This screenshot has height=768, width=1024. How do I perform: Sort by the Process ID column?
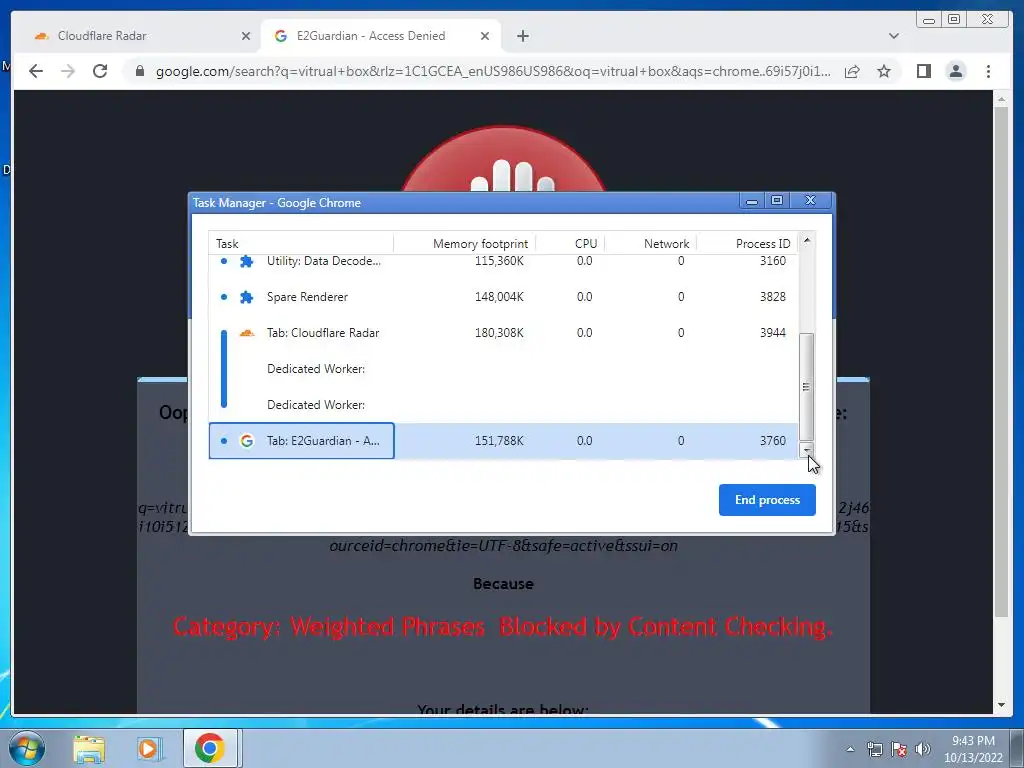747,244
